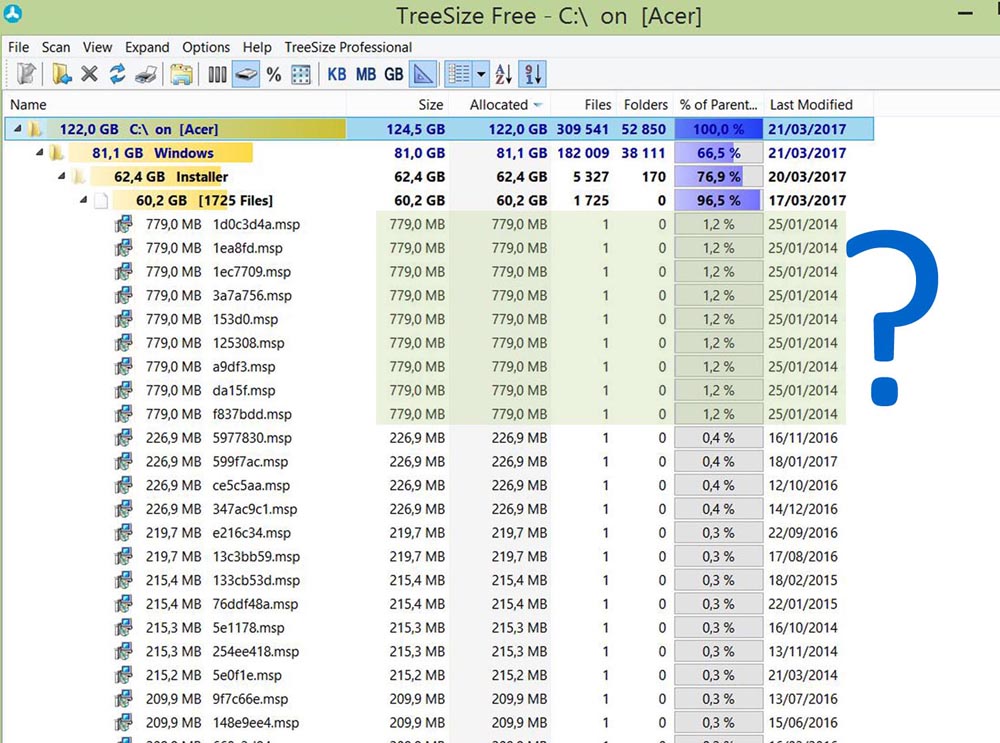Toggle the details list view button
Screen dimensions: 1000x743
pyautogui.click(x=459, y=74)
